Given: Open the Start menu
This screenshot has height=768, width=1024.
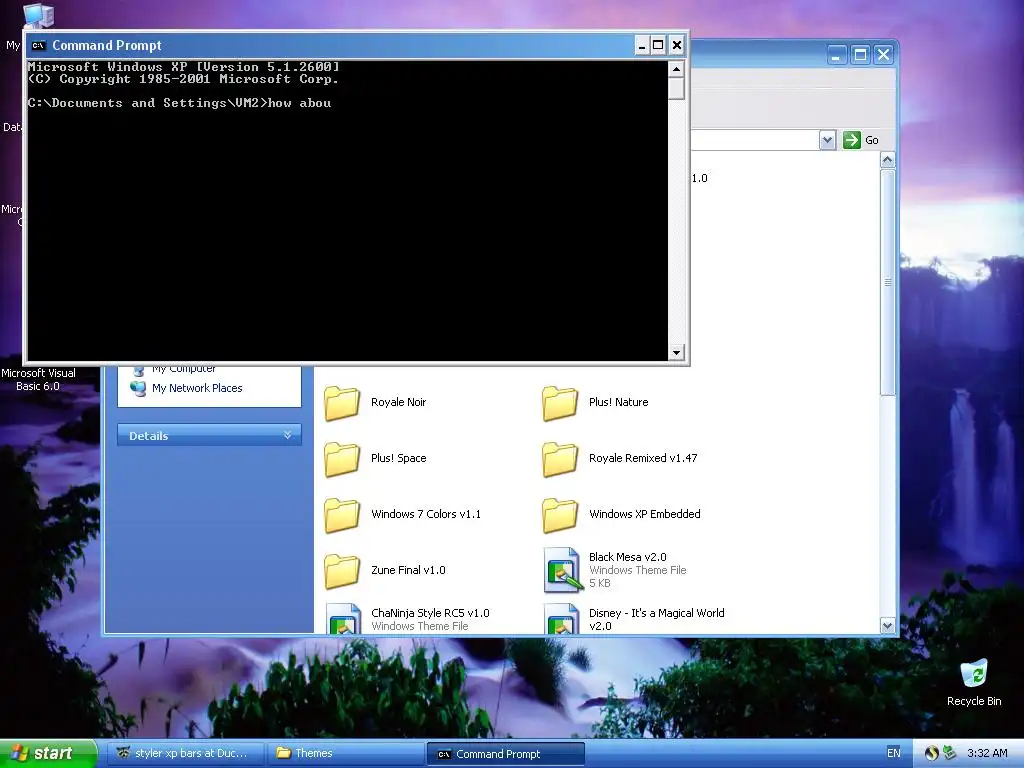Looking at the screenshot, I should (x=47, y=753).
